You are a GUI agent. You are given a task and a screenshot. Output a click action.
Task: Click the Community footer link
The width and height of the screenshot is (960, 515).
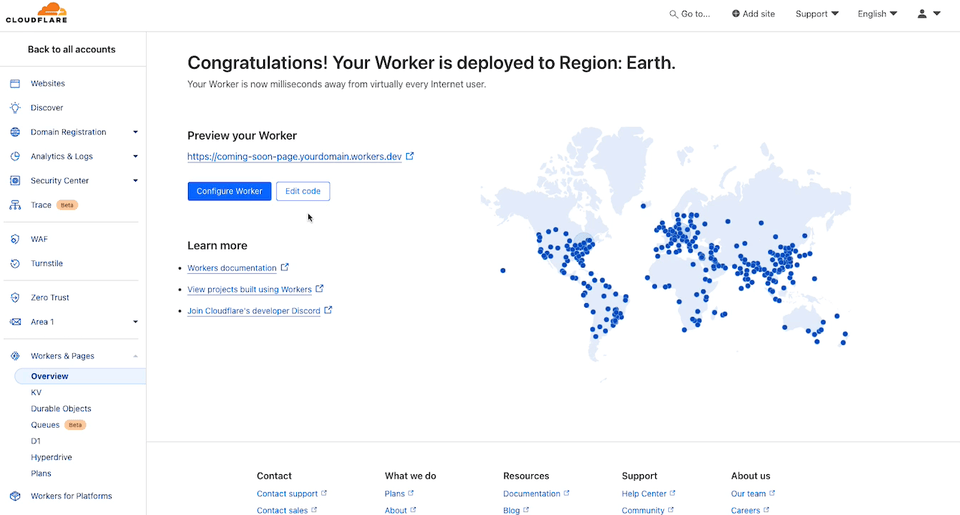(643, 510)
